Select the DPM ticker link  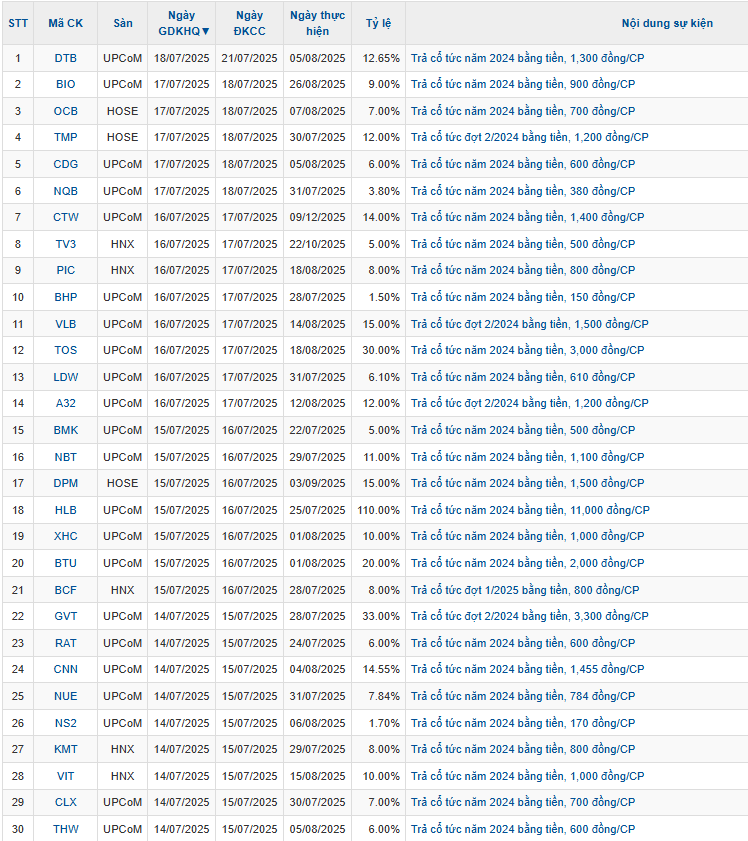(65, 483)
